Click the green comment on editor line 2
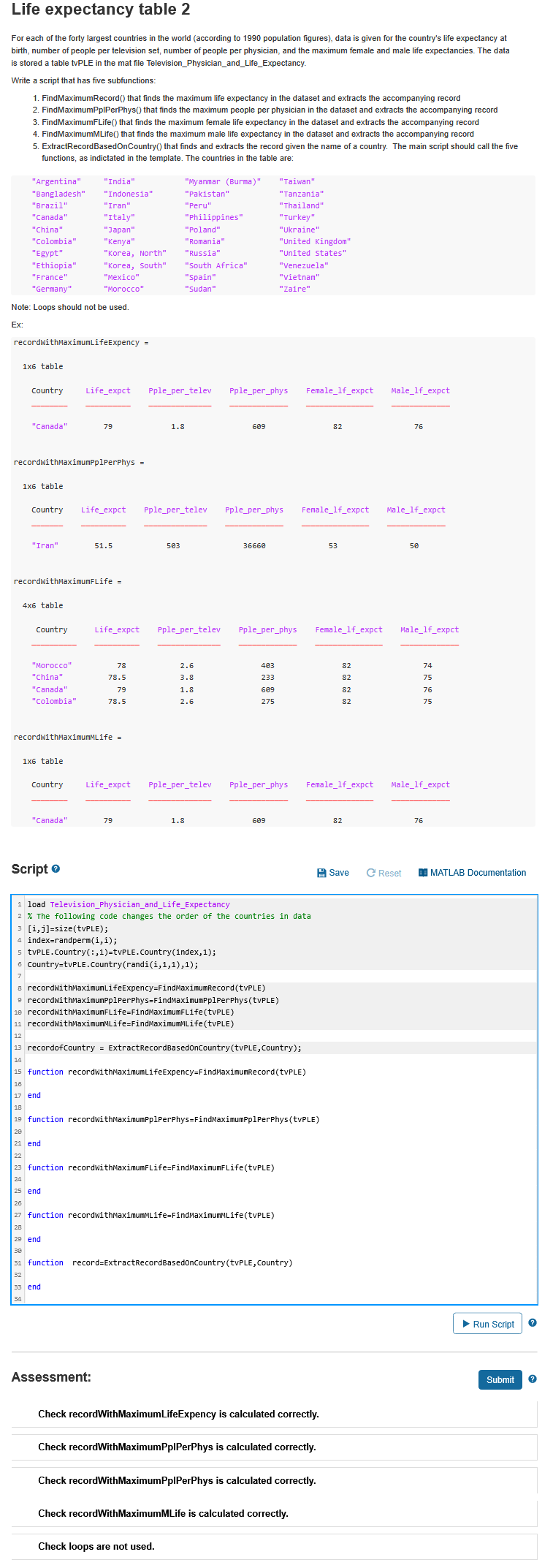 pyautogui.click(x=169, y=916)
